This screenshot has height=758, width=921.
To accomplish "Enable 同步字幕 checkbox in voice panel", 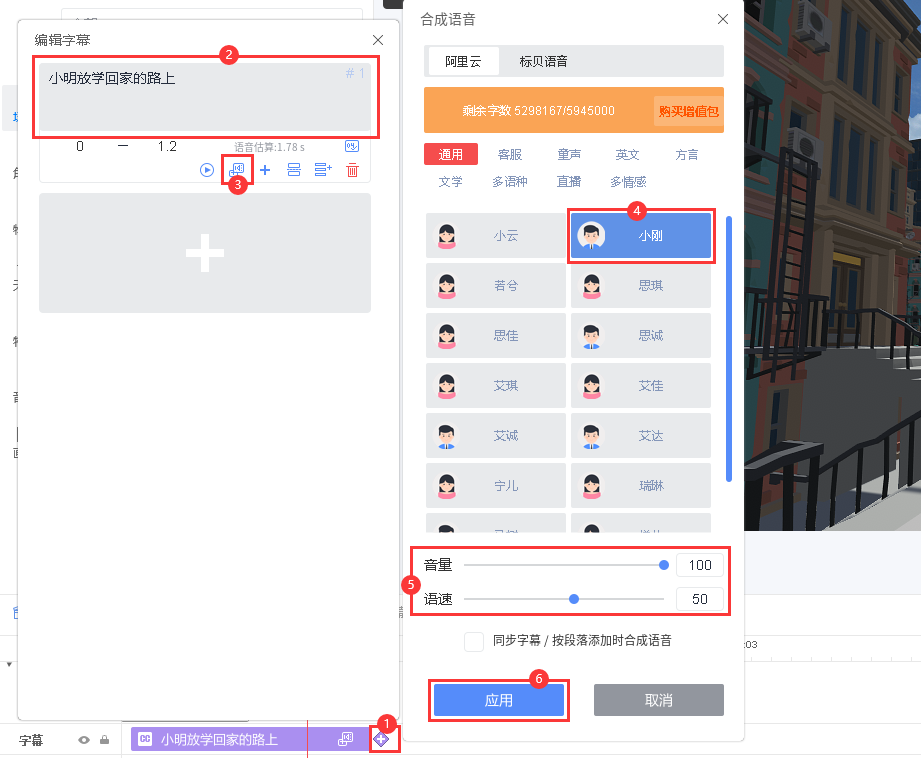I will click(x=473, y=642).
